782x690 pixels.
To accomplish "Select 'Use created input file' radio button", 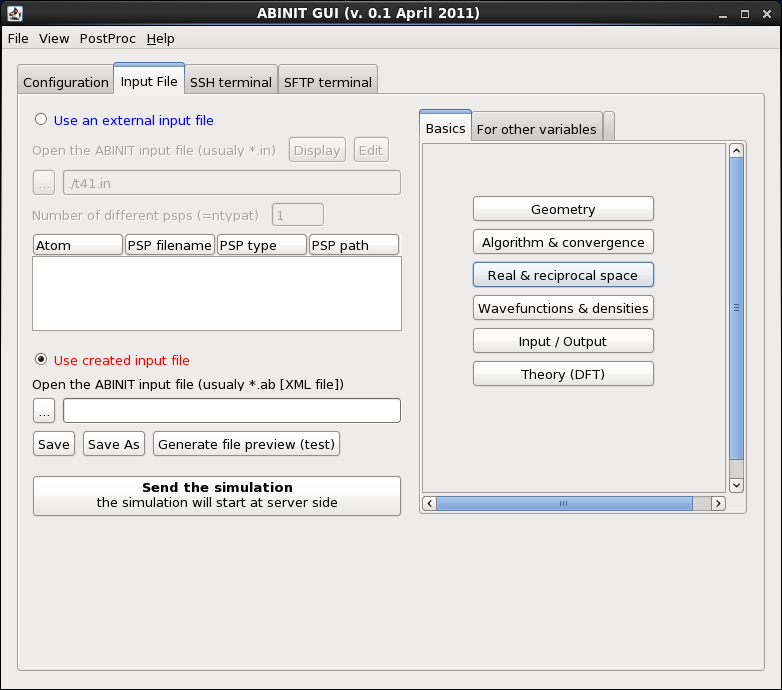I will 41,359.
